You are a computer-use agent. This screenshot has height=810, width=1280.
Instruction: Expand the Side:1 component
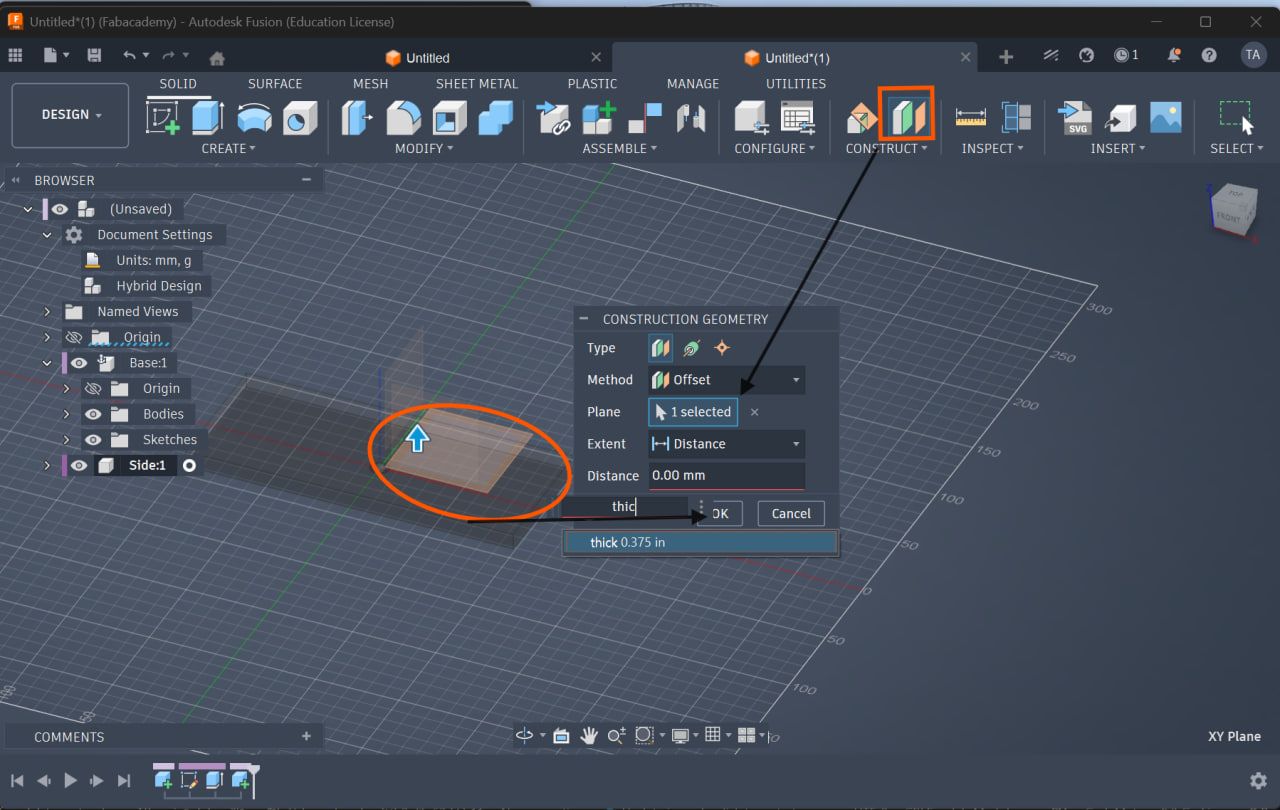[x=47, y=465]
